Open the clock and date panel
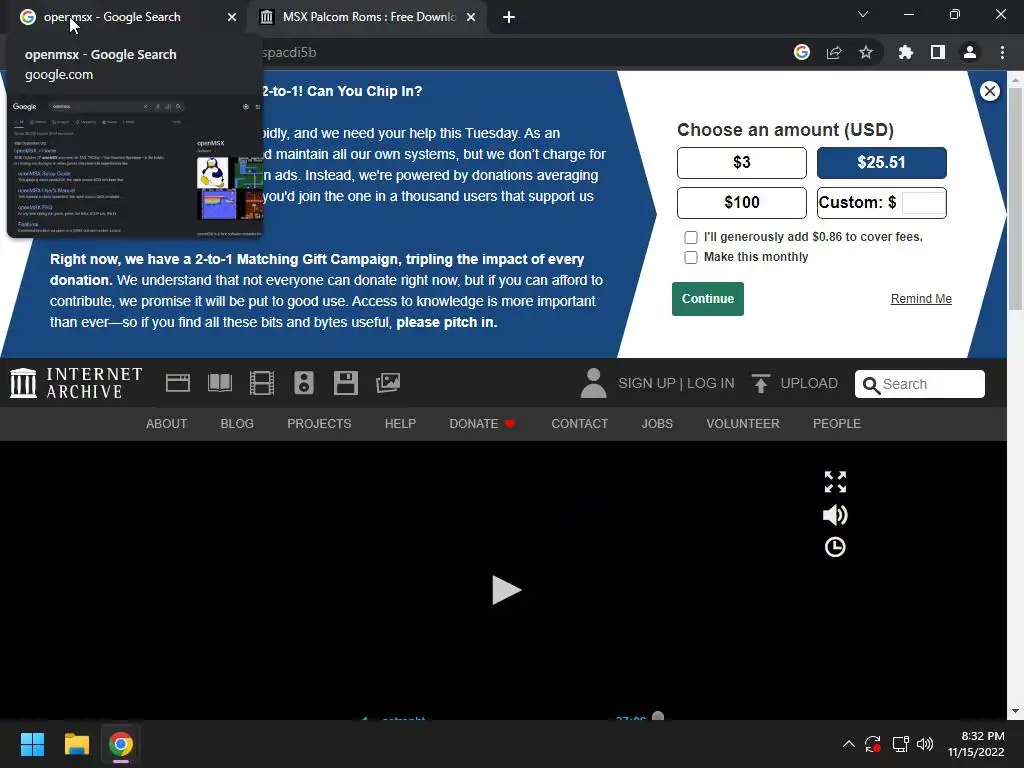The width and height of the screenshot is (1024, 768). [976, 744]
